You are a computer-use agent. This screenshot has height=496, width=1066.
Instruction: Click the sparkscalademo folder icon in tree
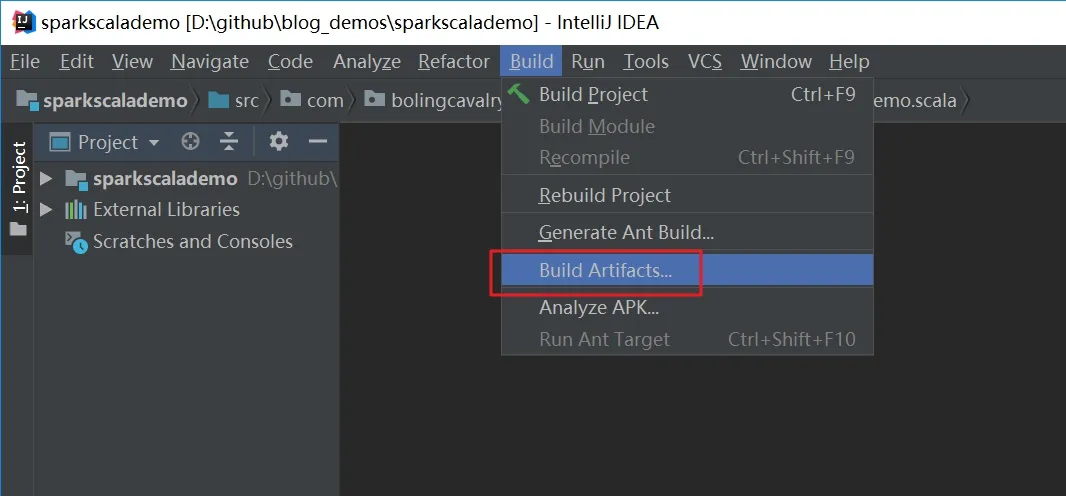(76, 179)
